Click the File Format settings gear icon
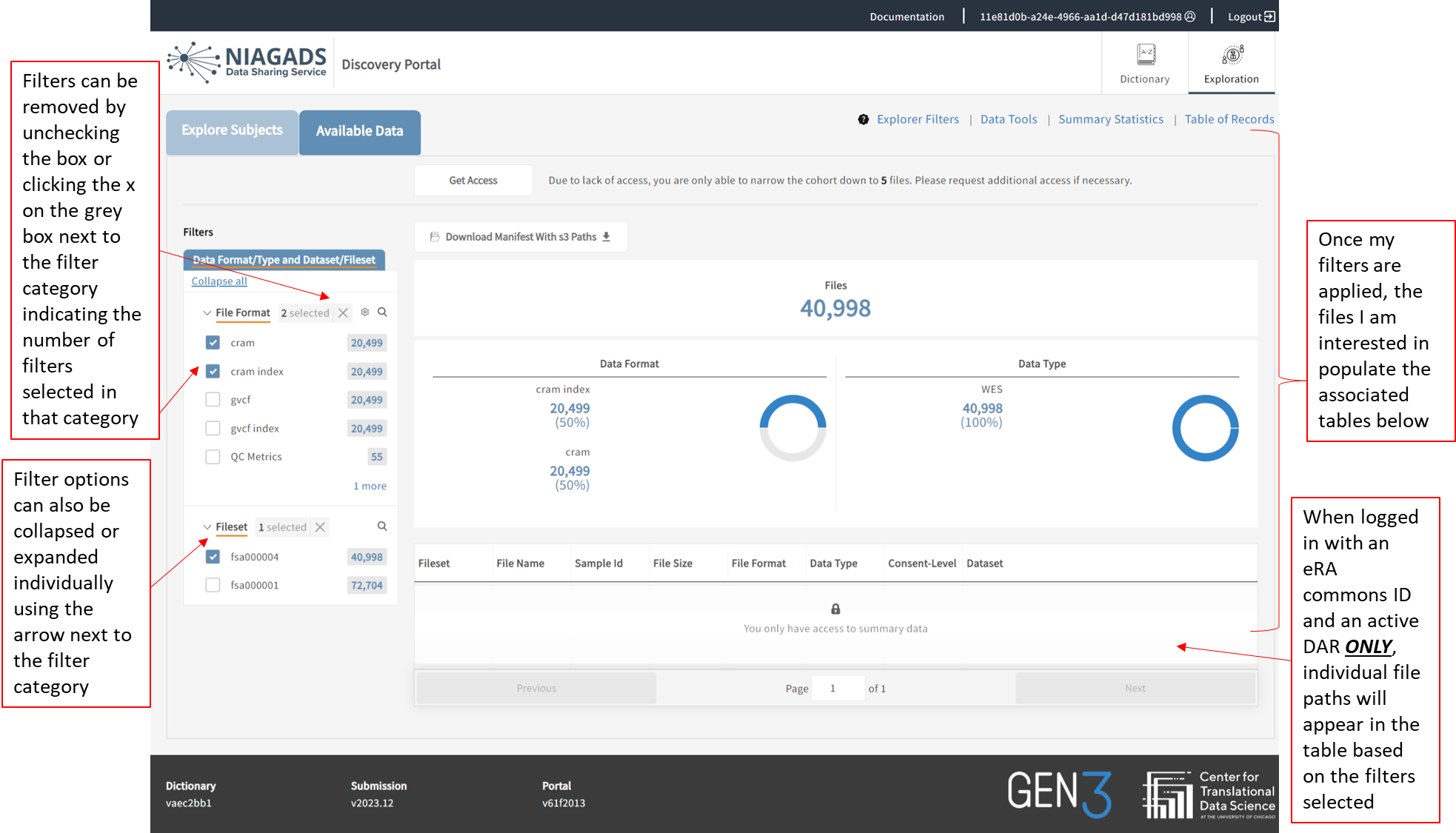 pos(365,312)
